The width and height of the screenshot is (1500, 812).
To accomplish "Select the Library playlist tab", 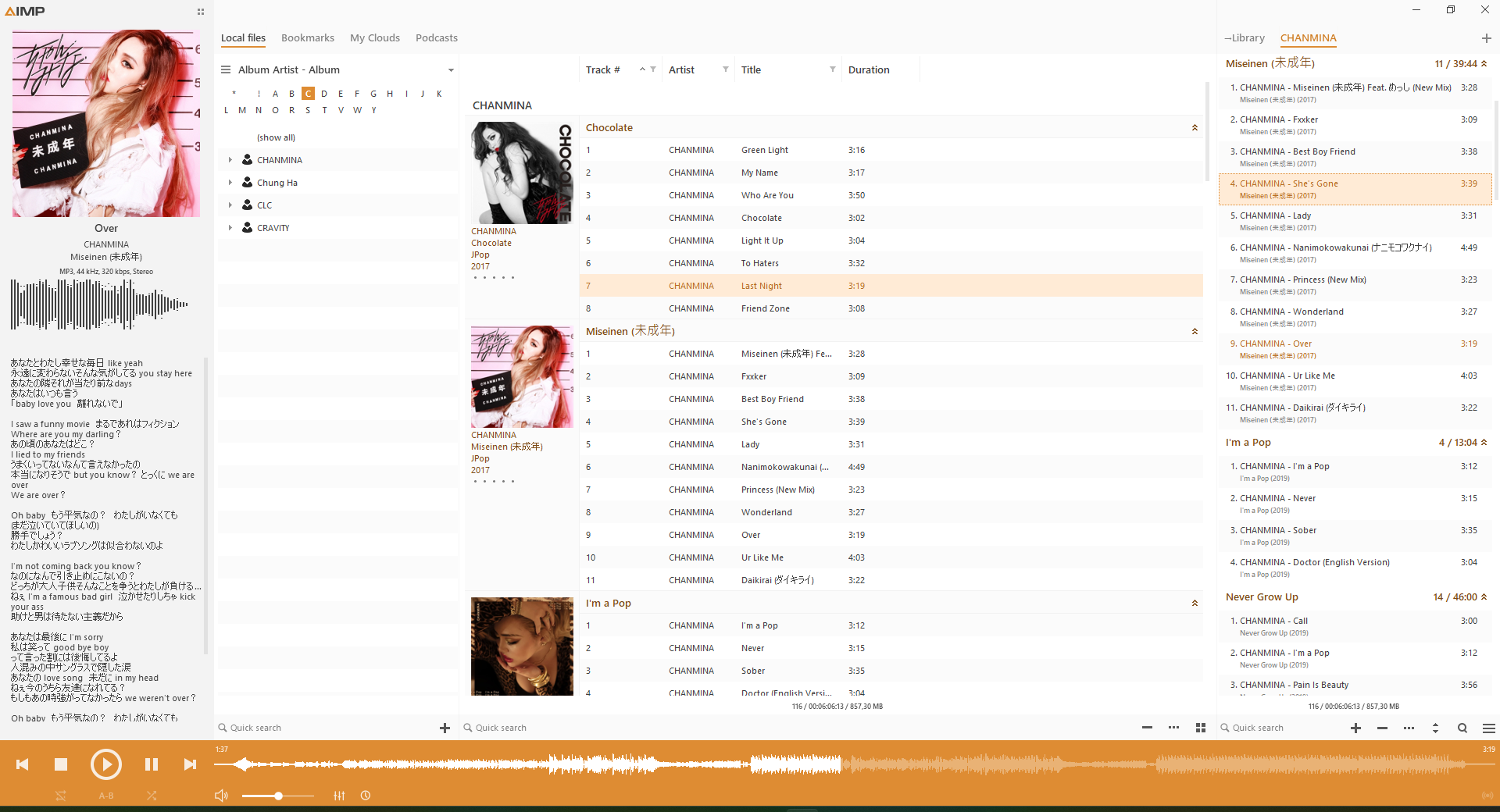I will (x=1245, y=37).
